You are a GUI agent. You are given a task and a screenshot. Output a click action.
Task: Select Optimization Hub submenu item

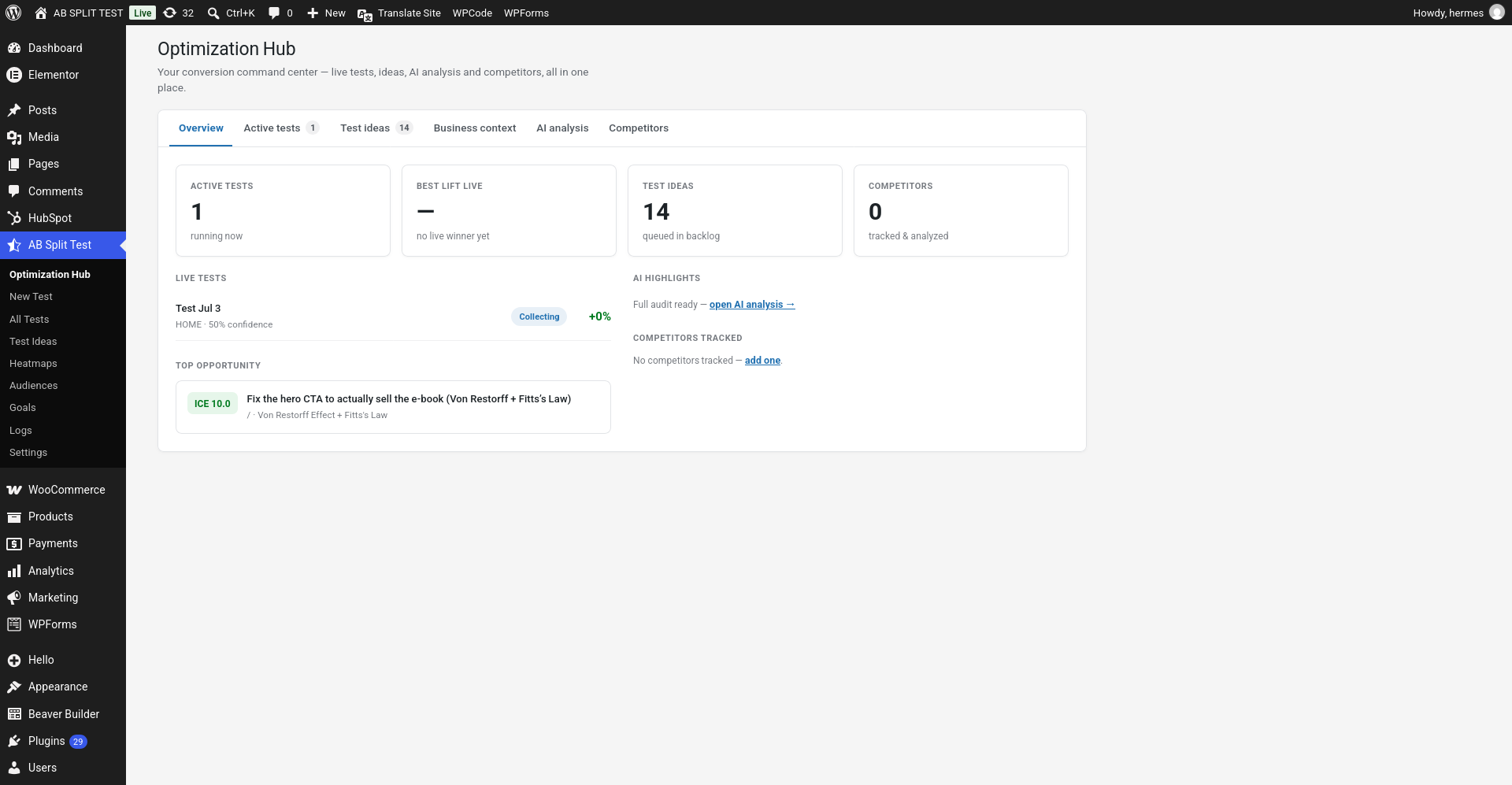click(50, 275)
